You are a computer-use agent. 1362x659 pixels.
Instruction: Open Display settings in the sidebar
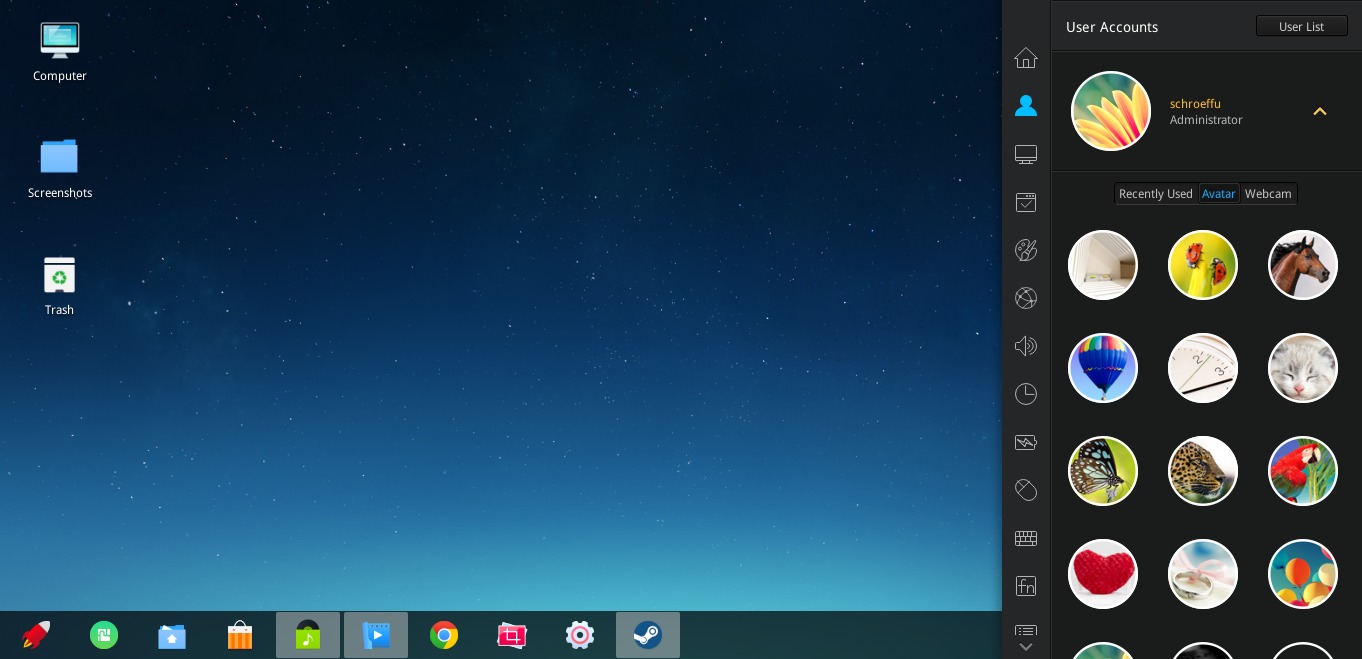[1026, 155]
